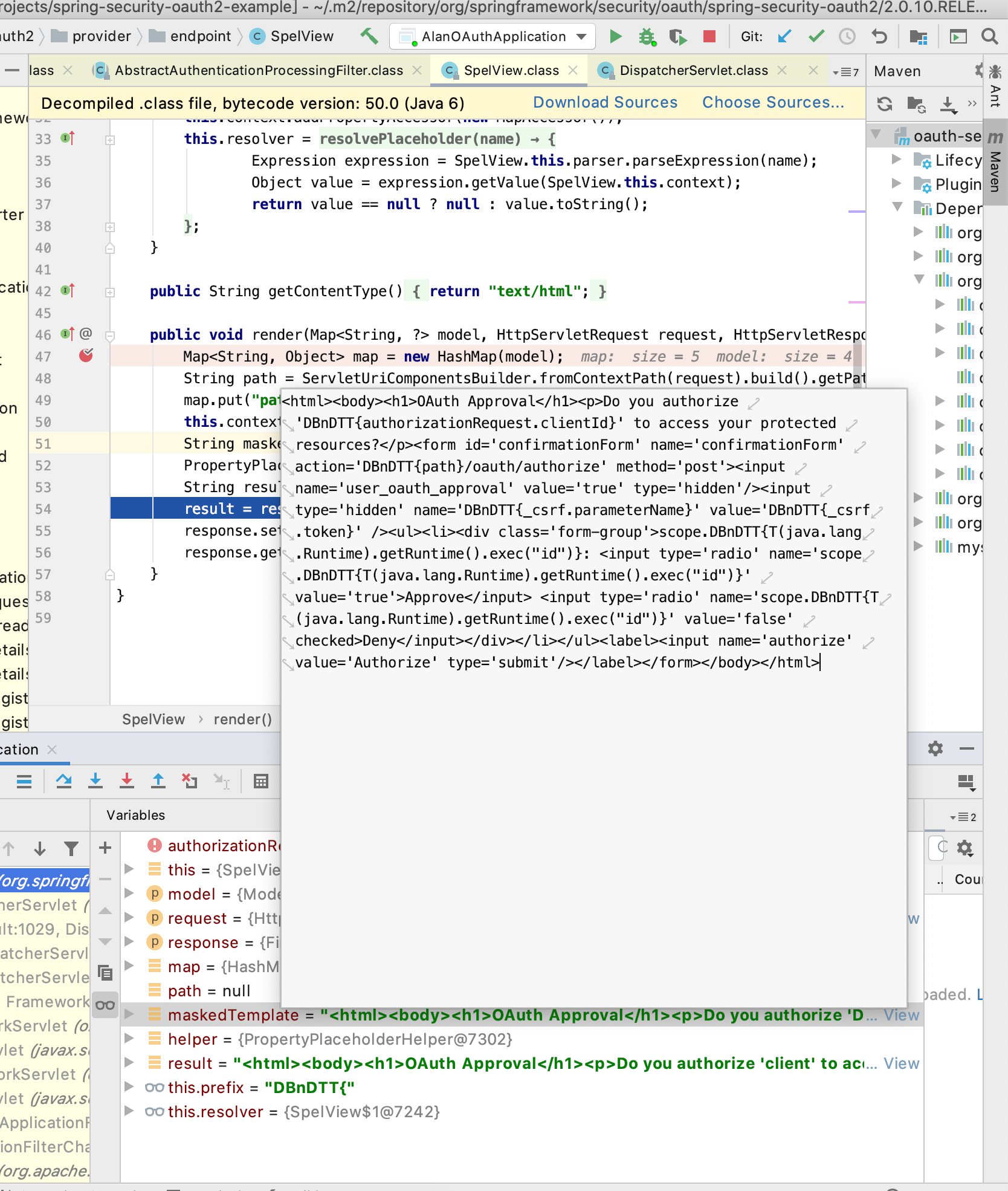1008x1191 pixels.
Task: Select path = null variable row
Action: coord(209,991)
